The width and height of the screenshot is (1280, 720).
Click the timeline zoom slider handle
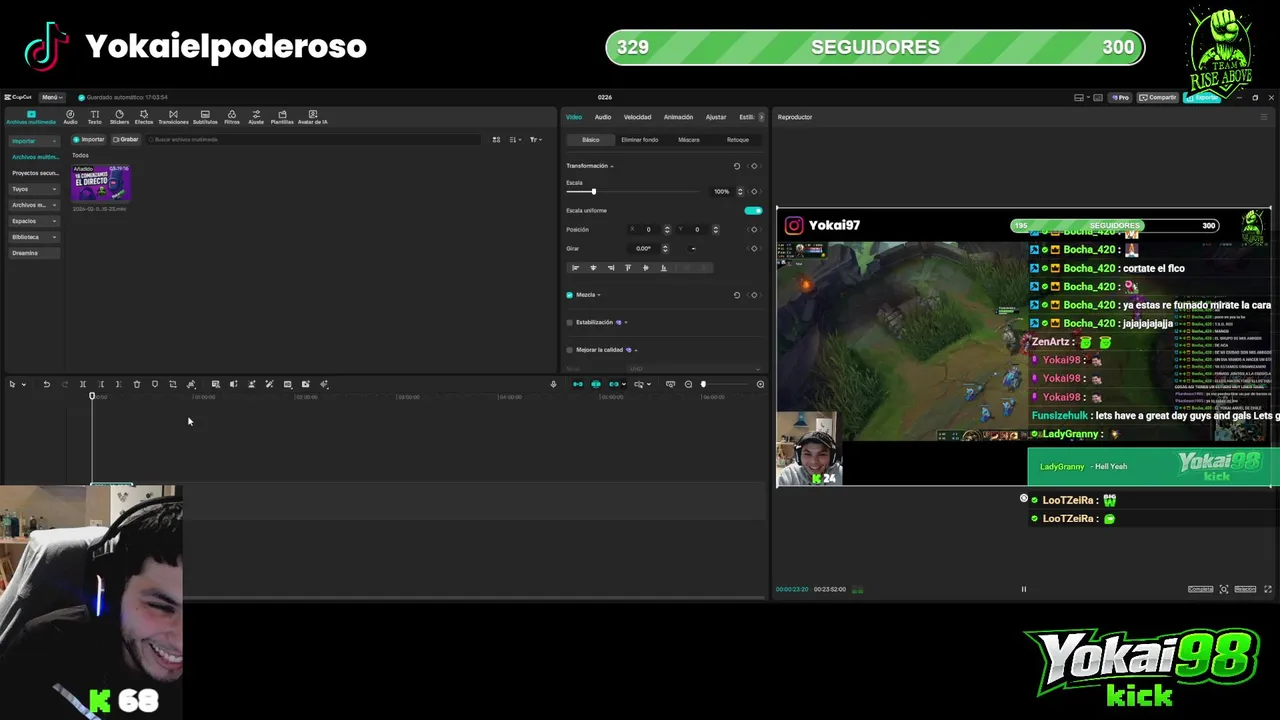click(x=703, y=384)
